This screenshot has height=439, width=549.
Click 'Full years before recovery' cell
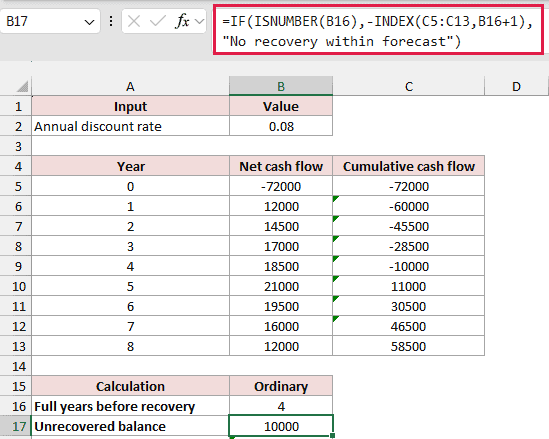130,406
